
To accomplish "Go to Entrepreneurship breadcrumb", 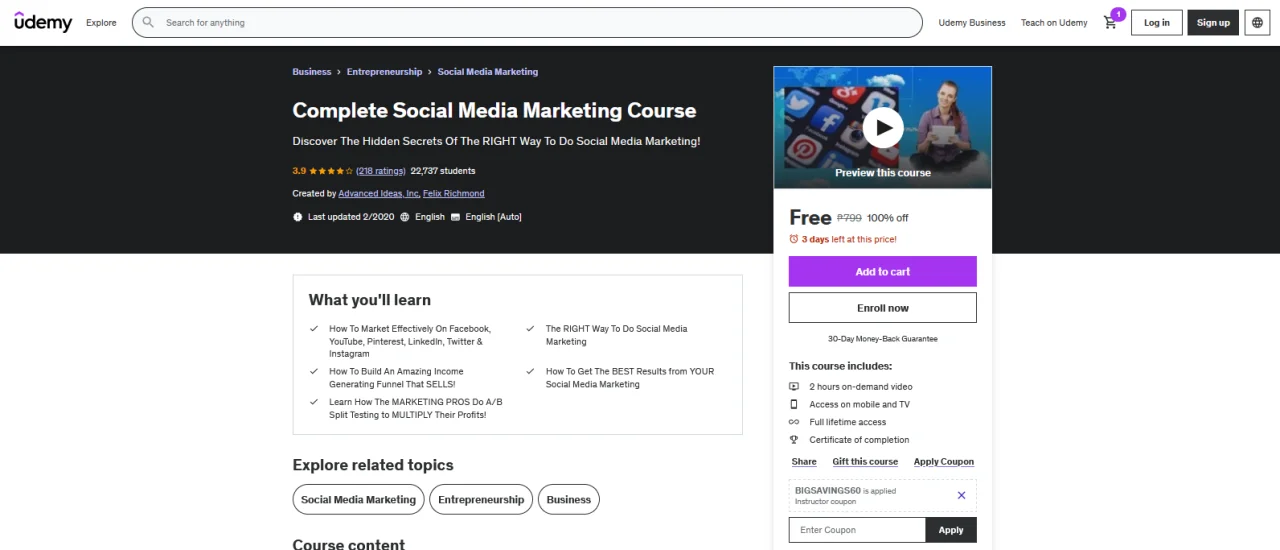I will coord(385,72).
